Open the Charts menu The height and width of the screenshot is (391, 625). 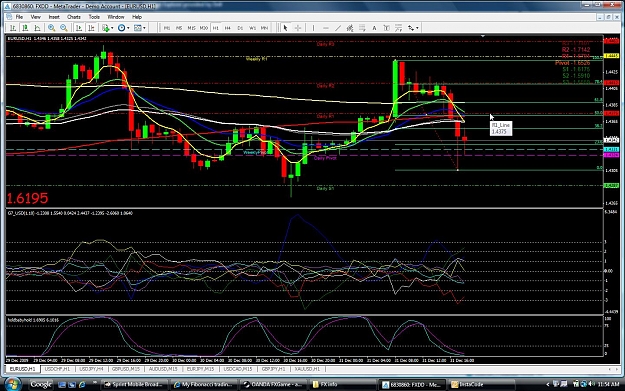pos(74,17)
